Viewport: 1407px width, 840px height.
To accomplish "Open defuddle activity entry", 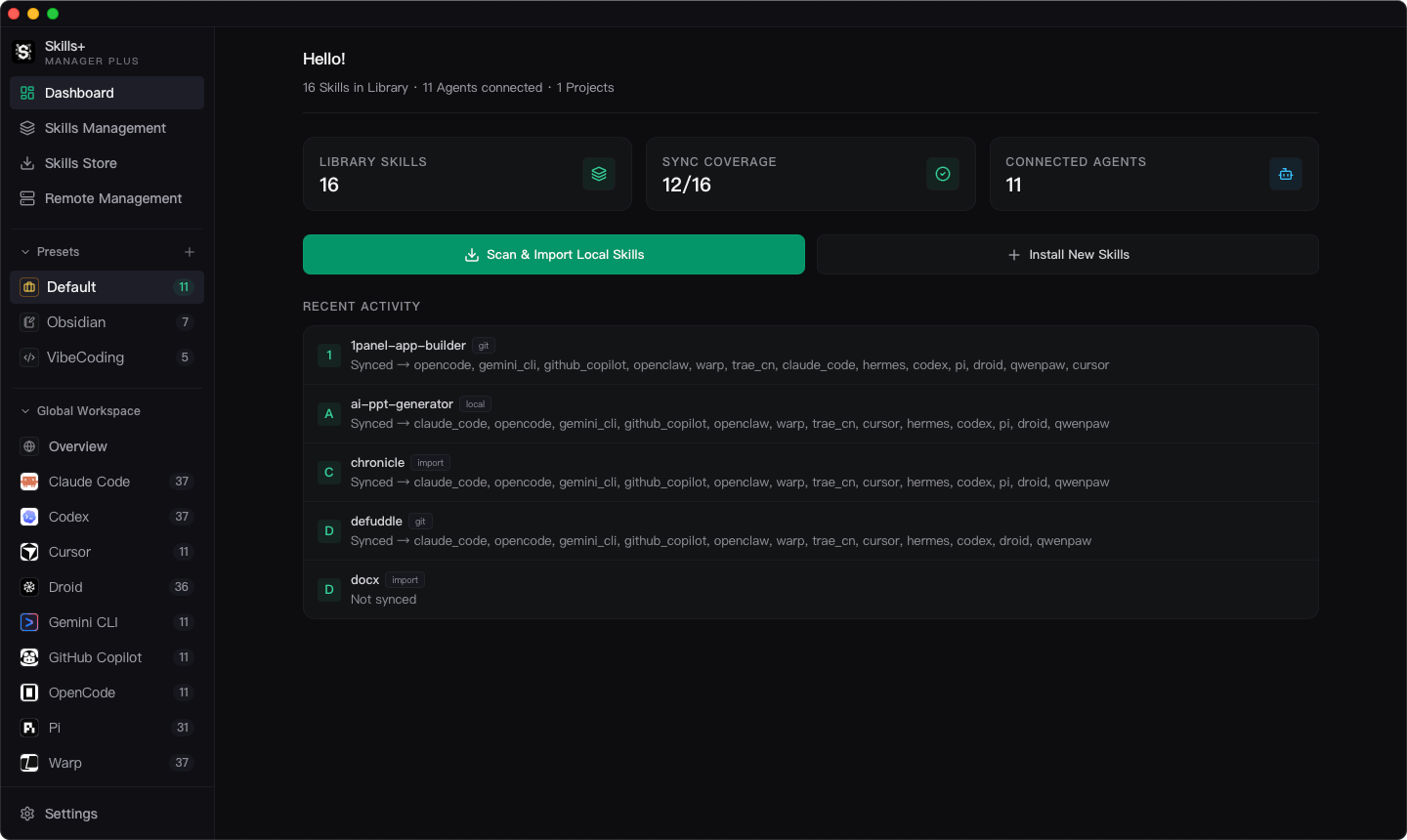I will (811, 531).
